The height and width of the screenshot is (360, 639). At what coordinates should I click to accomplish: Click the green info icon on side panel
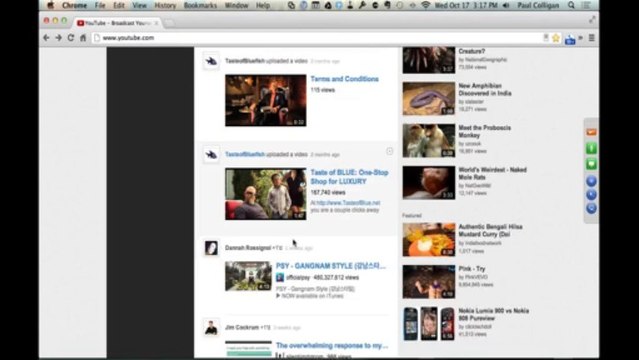pyautogui.click(x=591, y=148)
